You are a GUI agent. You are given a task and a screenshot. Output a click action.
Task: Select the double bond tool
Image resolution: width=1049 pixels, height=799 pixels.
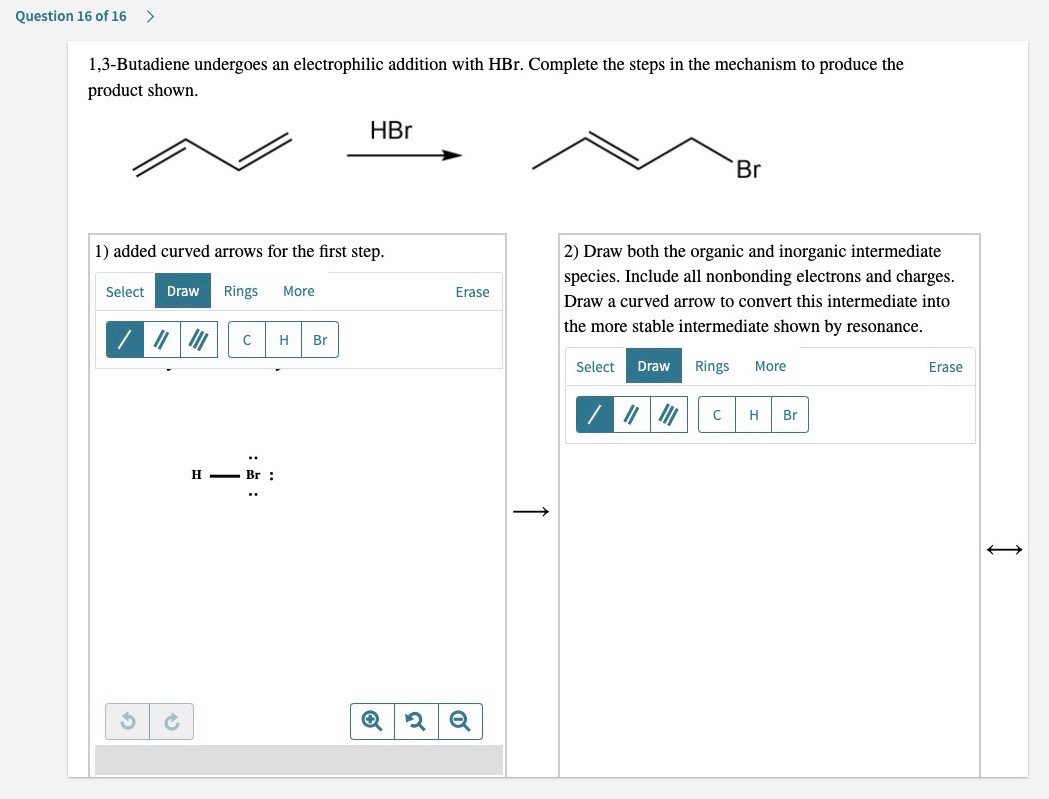click(x=160, y=339)
